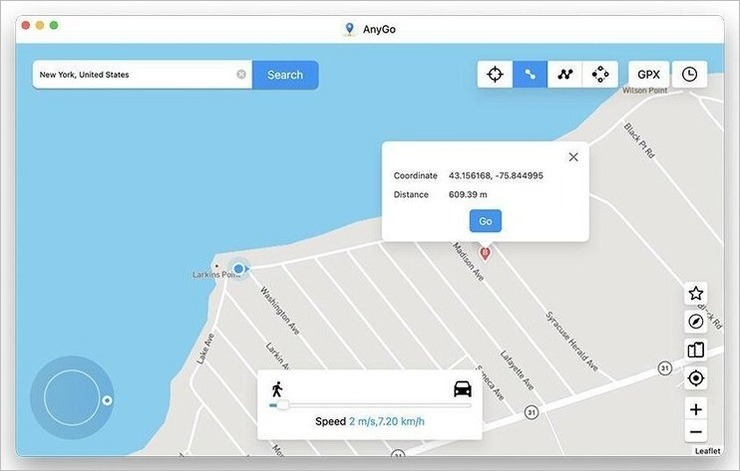
Task: Click the Madison Ave street label
Action: coord(468,262)
